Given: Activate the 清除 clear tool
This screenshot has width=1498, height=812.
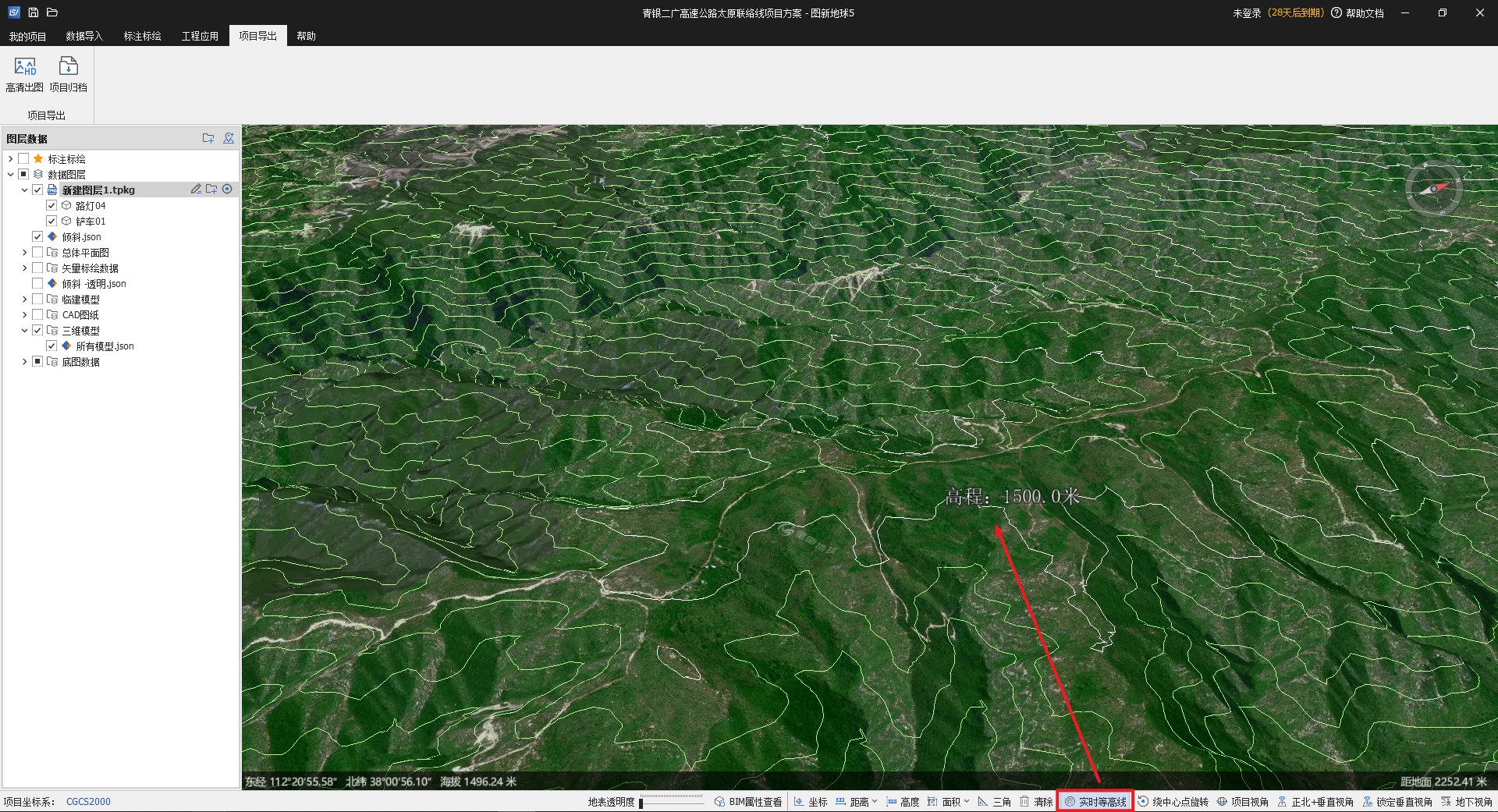Looking at the screenshot, I should click(1036, 802).
